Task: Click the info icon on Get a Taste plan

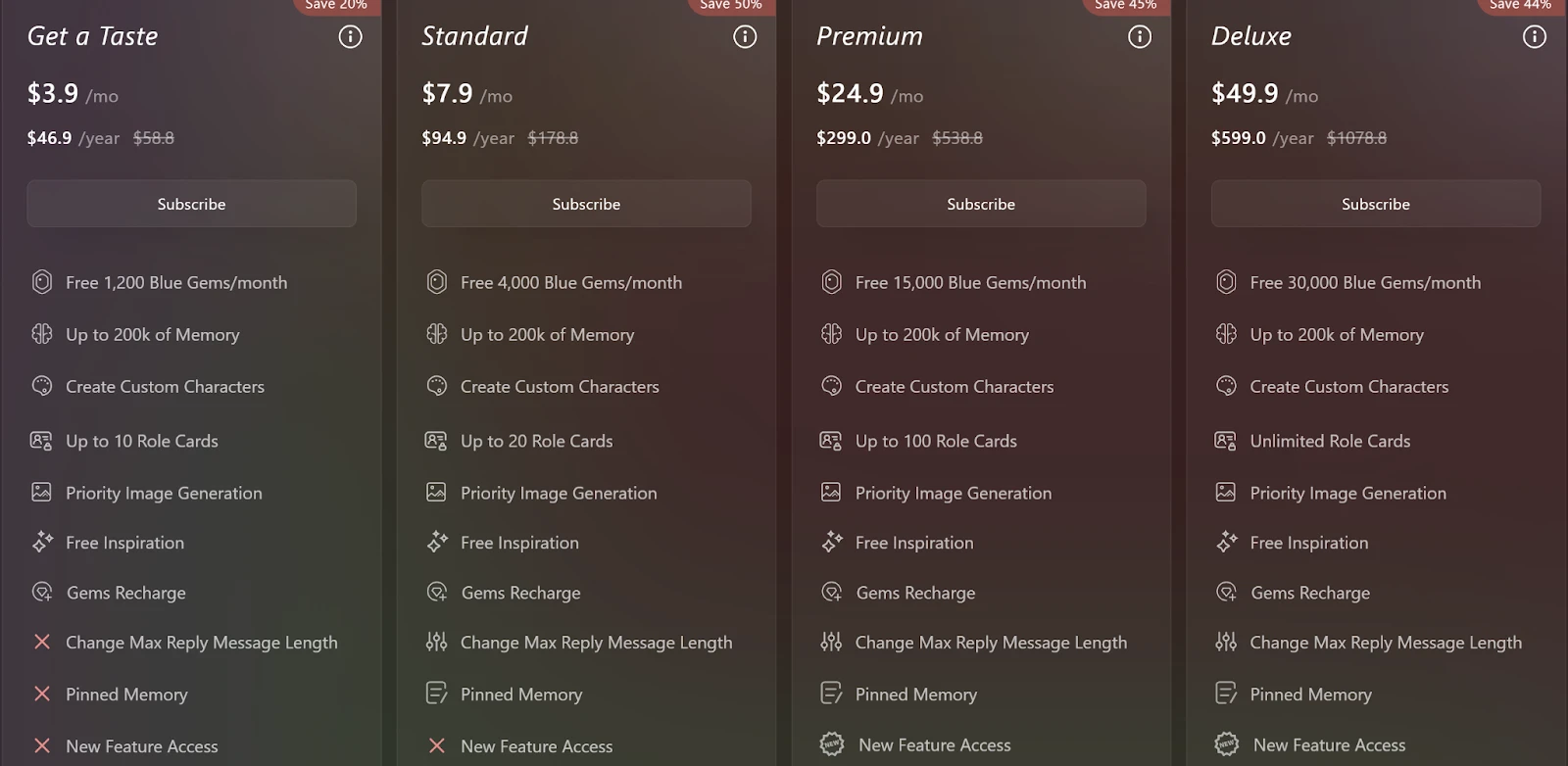Action: (350, 37)
